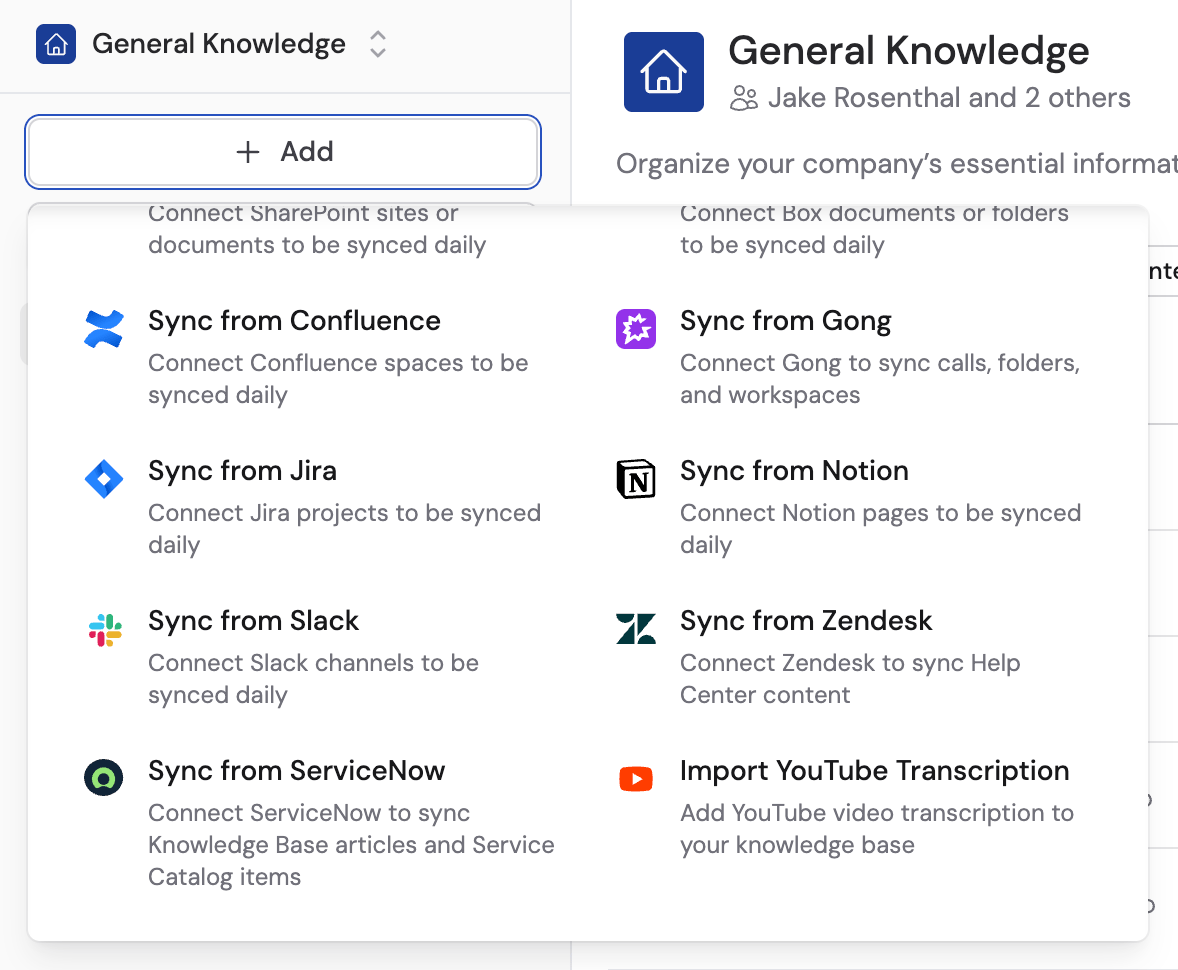Click the Zendesk logo icon

tap(636, 629)
